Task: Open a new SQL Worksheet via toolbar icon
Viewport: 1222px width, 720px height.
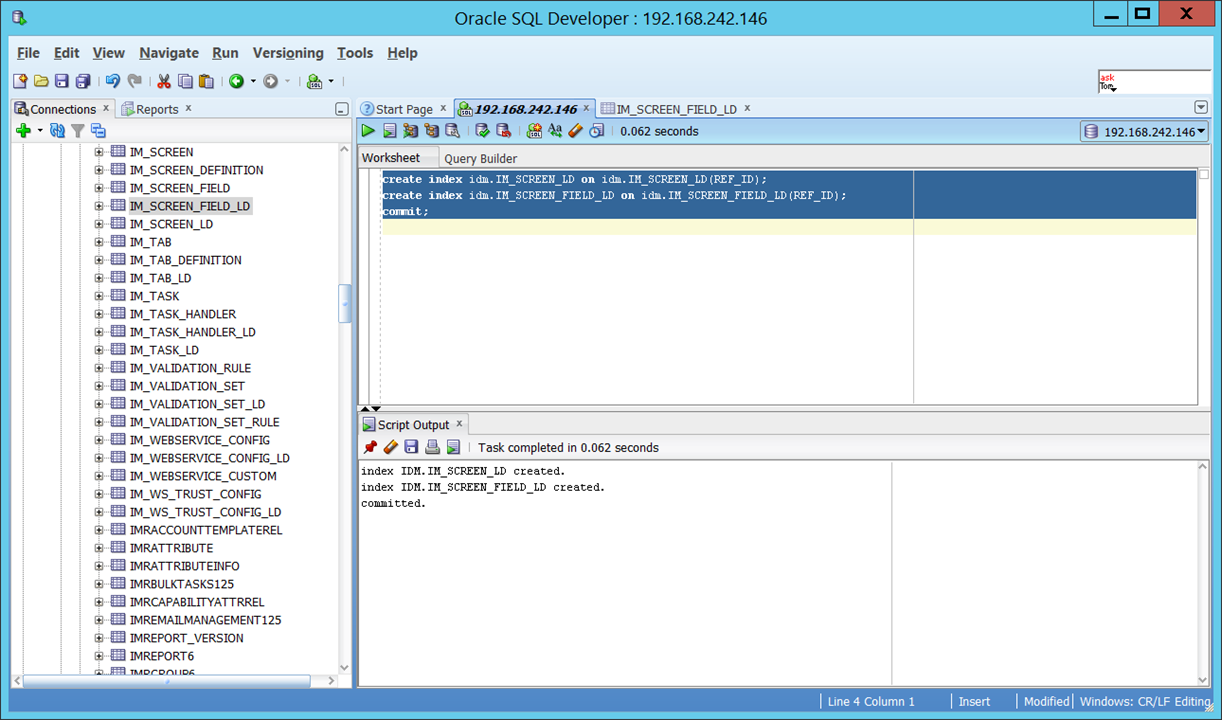Action: point(315,81)
